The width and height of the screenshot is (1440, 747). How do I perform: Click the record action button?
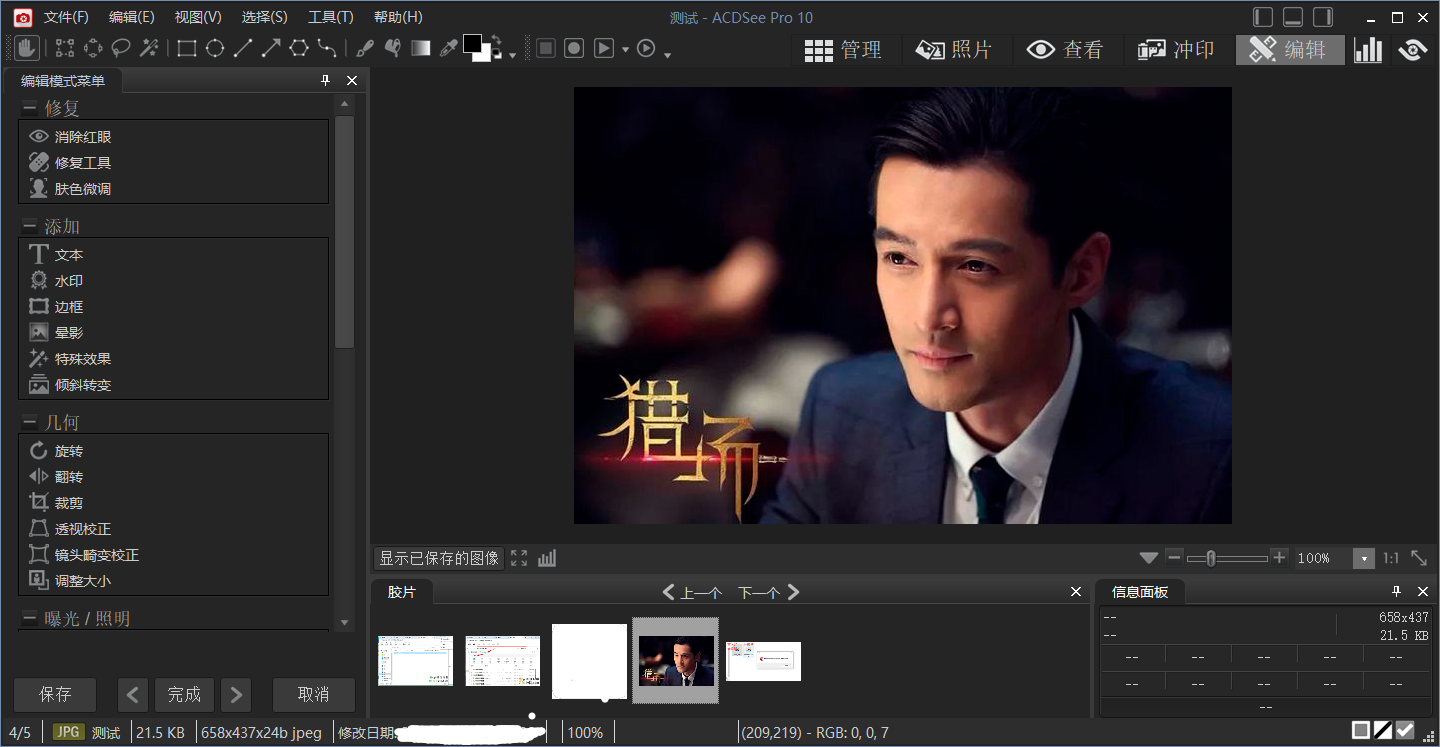(573, 48)
